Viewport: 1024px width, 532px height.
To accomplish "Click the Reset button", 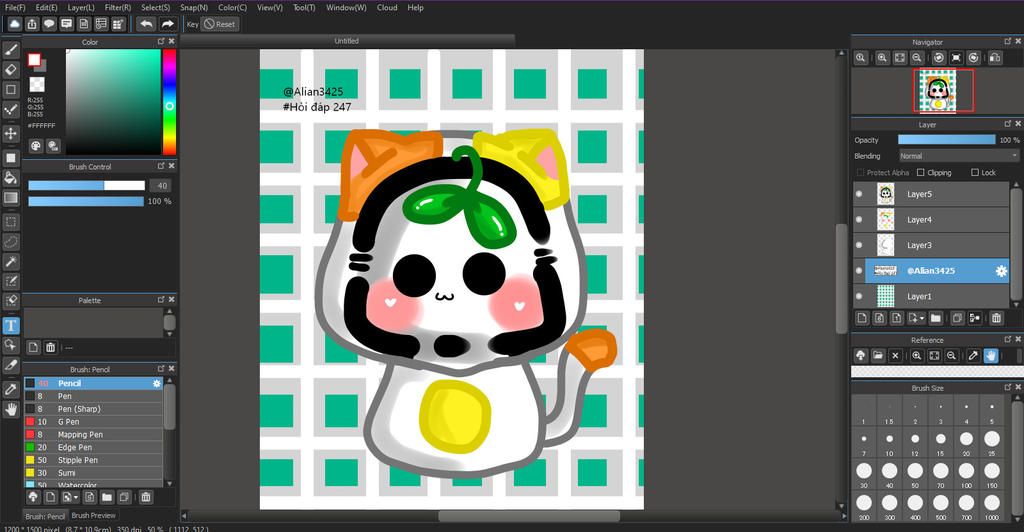I will pyautogui.click(x=220, y=24).
